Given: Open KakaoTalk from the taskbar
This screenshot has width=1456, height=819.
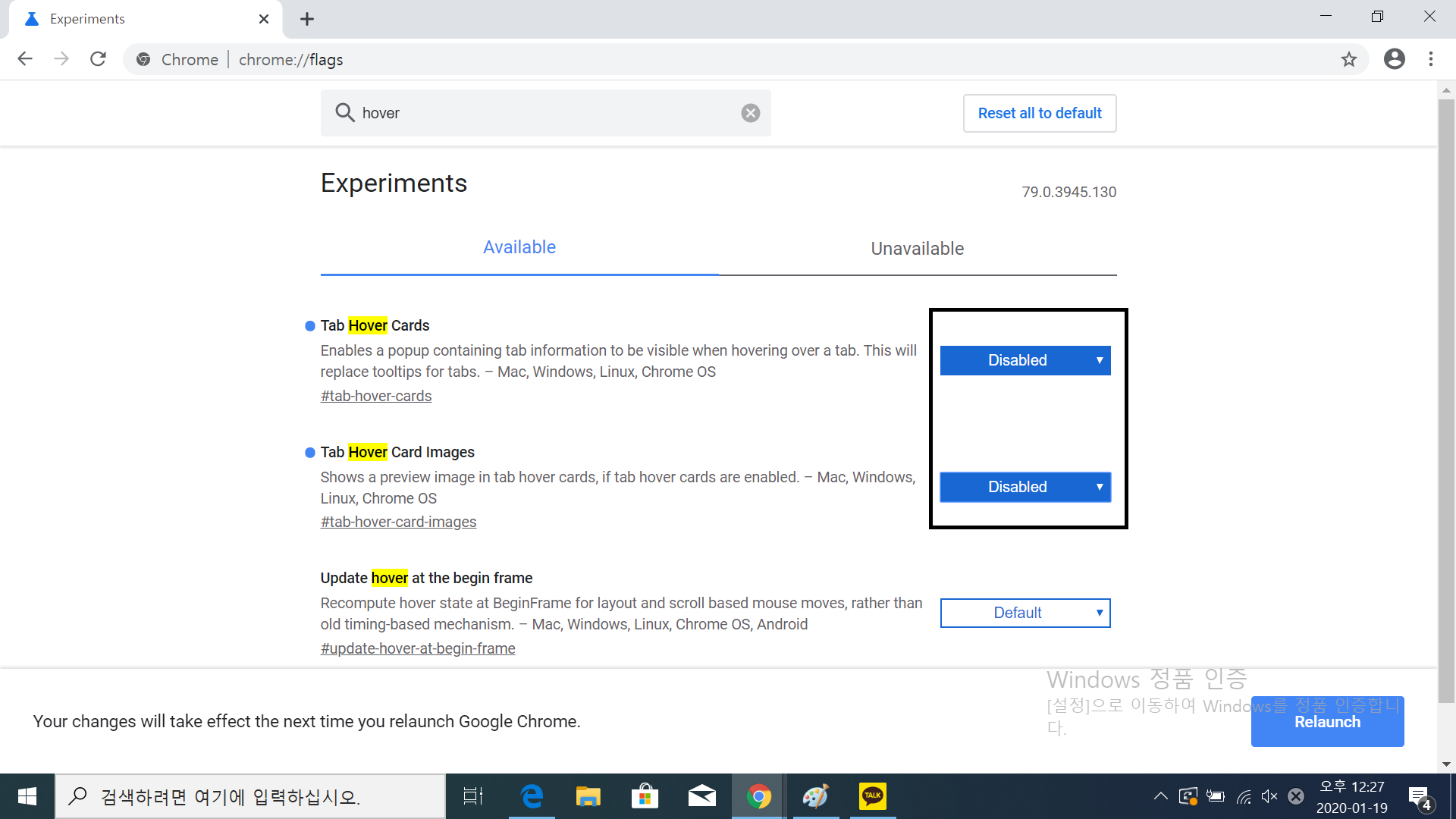Looking at the screenshot, I should [x=873, y=796].
